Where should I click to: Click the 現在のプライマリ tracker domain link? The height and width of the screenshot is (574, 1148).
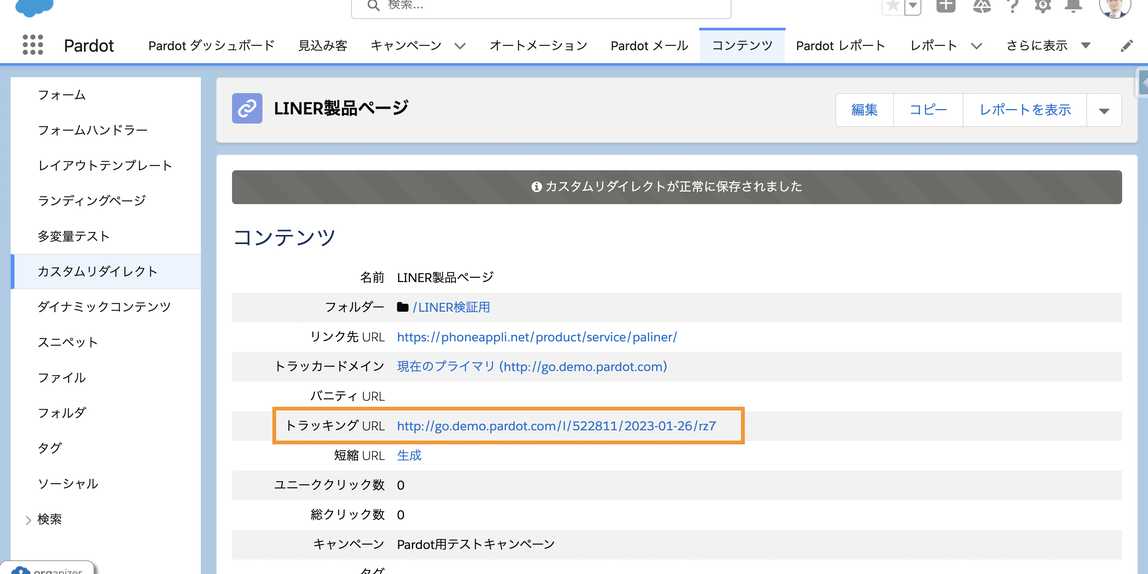[532, 366]
